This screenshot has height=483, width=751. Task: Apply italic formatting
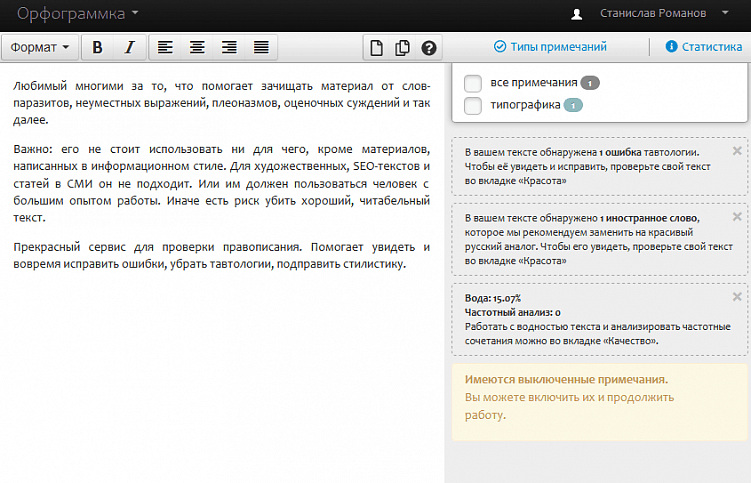pyautogui.click(x=129, y=47)
